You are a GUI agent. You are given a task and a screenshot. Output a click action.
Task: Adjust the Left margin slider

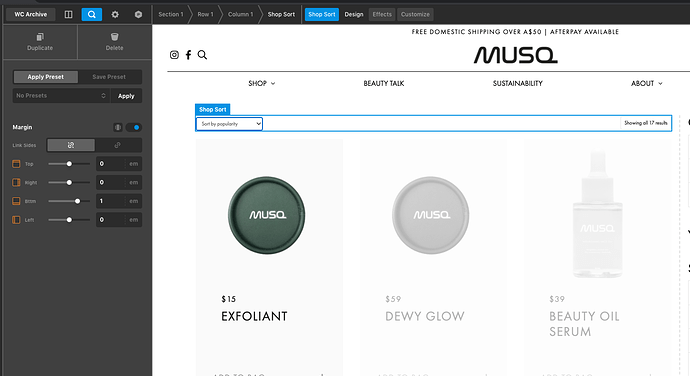[69, 219]
